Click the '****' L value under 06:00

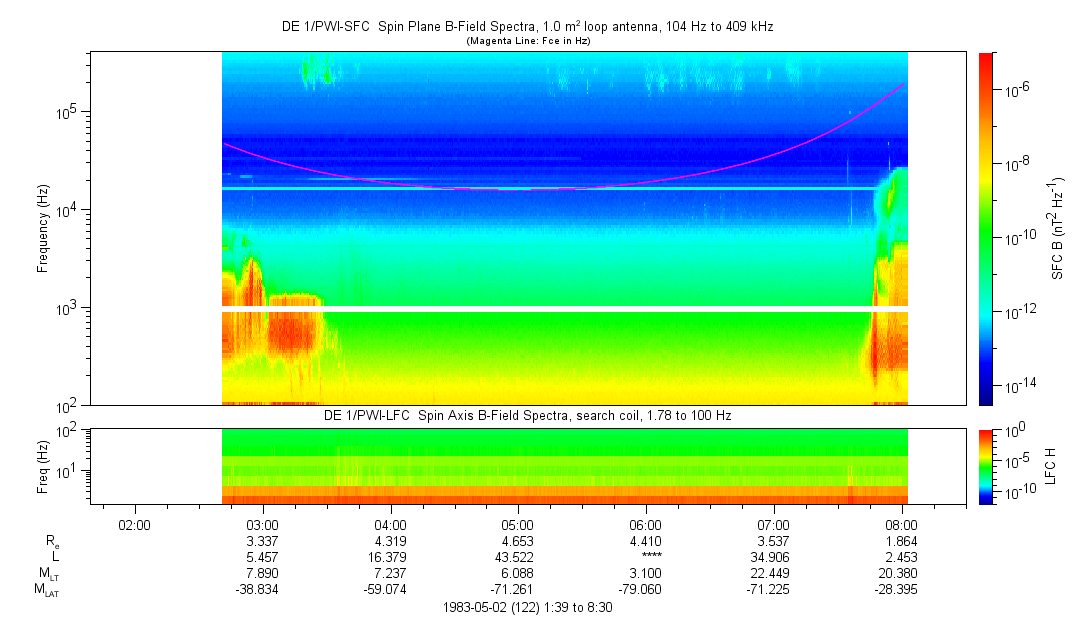646,558
